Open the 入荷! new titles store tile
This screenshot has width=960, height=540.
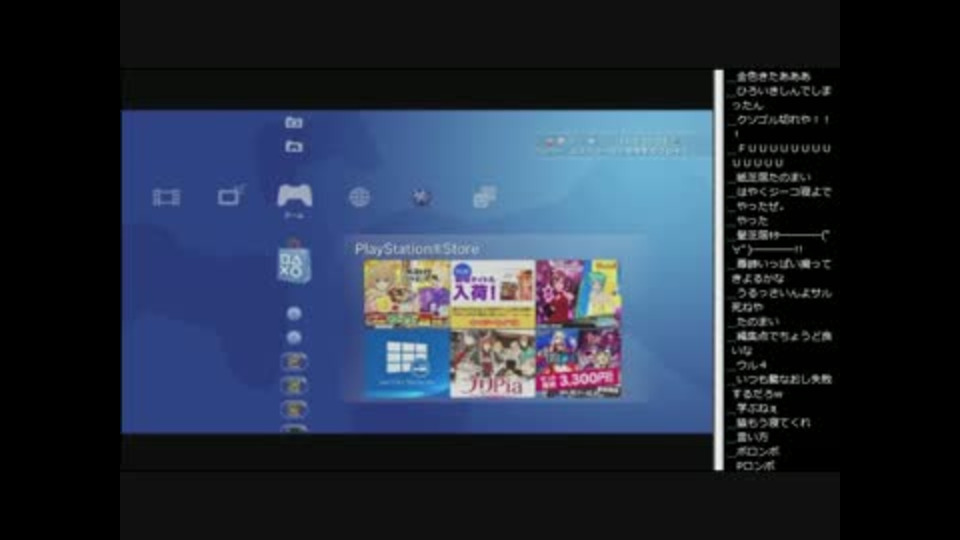pos(493,293)
